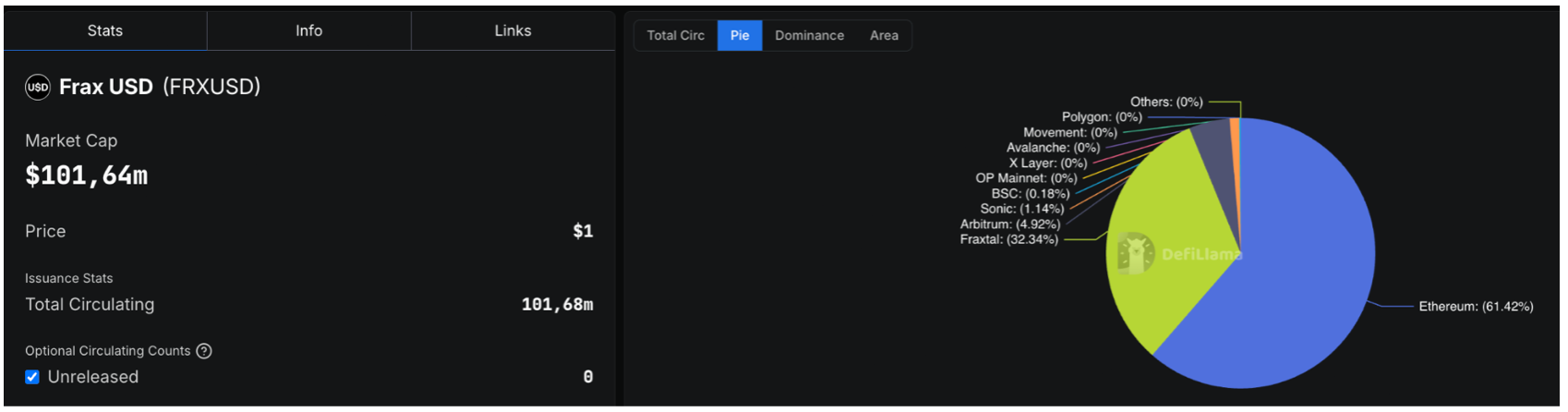Screen dimensions: 1568x412
Task: Click the Arbitrum: (4.92%) label
Action: click(x=1009, y=224)
